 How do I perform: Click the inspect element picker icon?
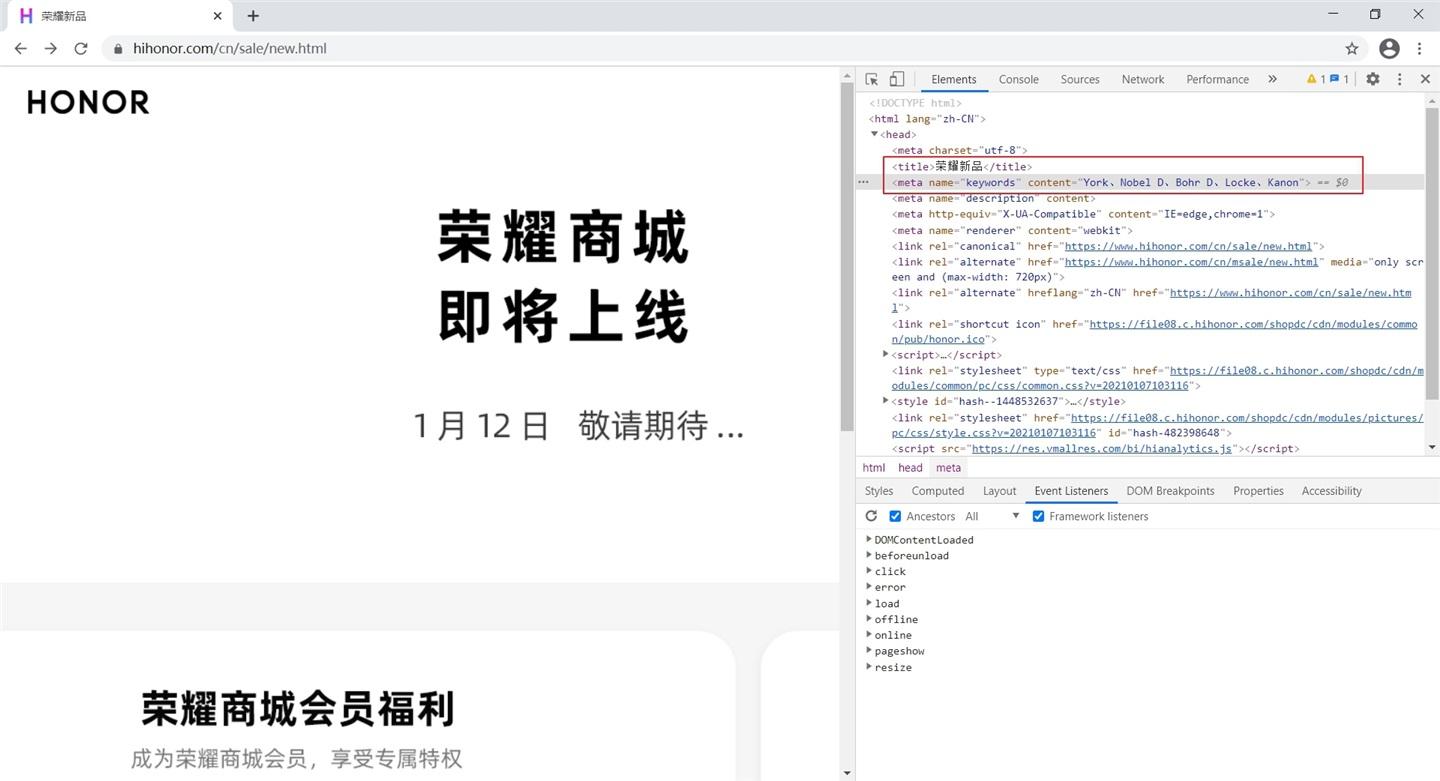coord(872,79)
